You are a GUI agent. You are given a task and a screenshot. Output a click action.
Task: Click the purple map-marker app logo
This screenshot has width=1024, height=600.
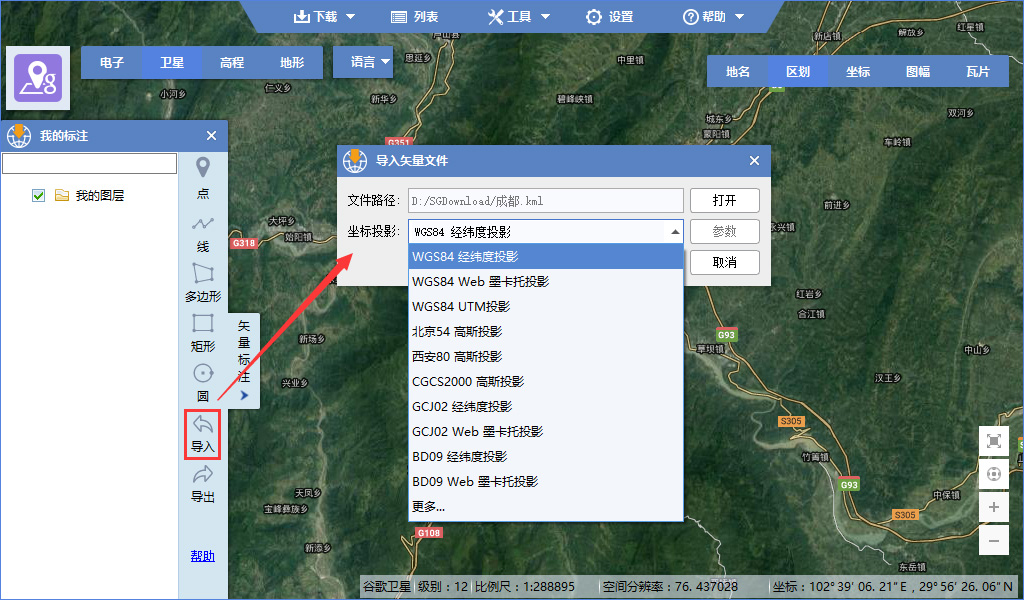[38, 78]
